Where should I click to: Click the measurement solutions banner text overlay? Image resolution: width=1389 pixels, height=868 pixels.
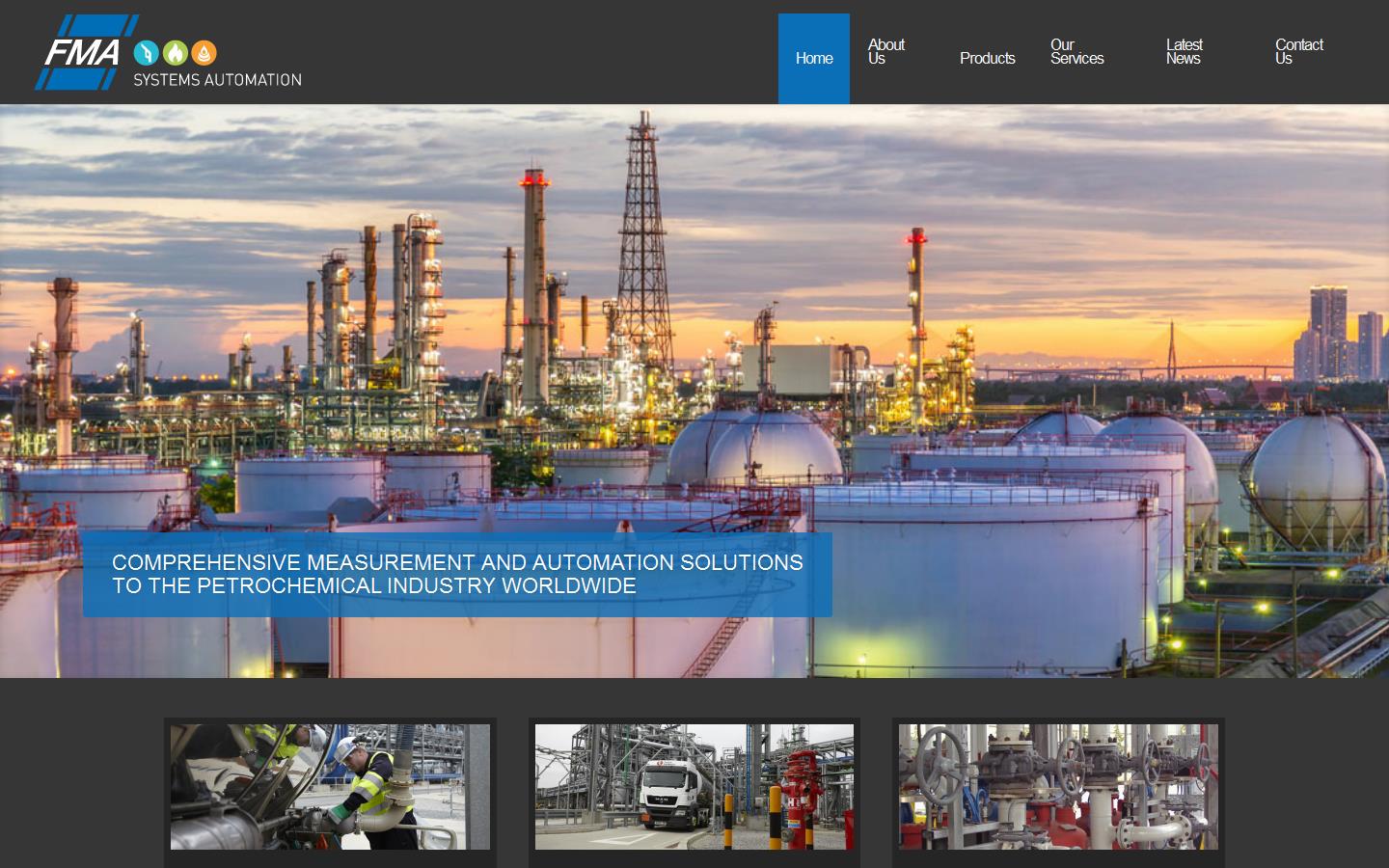click(458, 573)
